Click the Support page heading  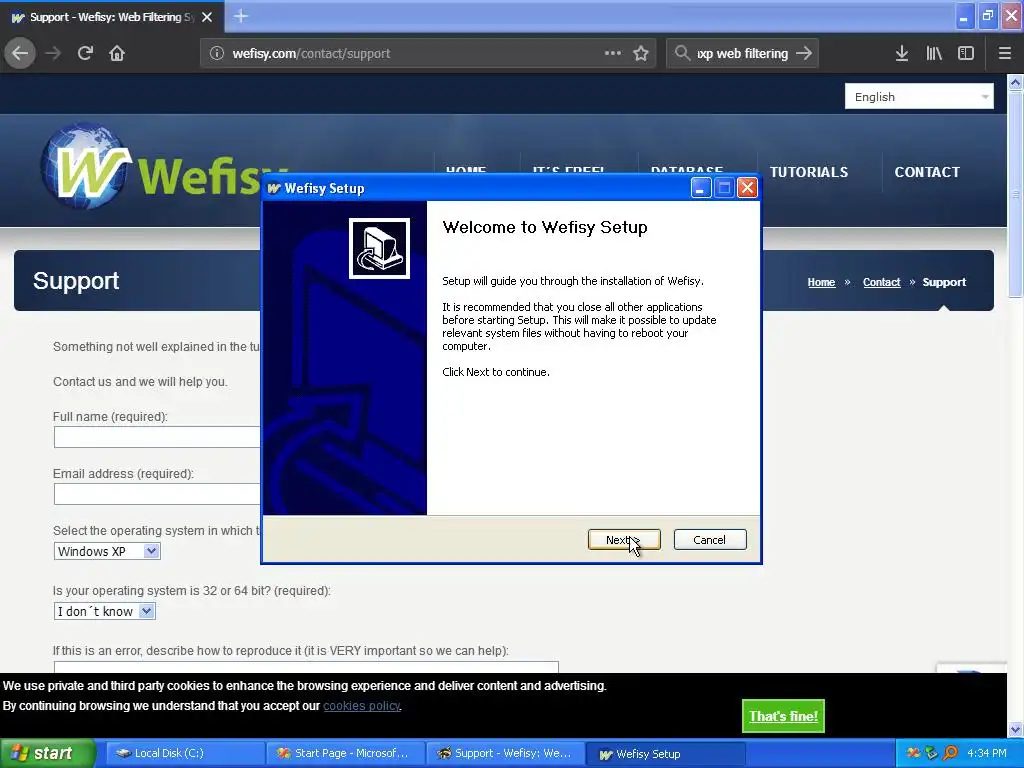point(76,281)
